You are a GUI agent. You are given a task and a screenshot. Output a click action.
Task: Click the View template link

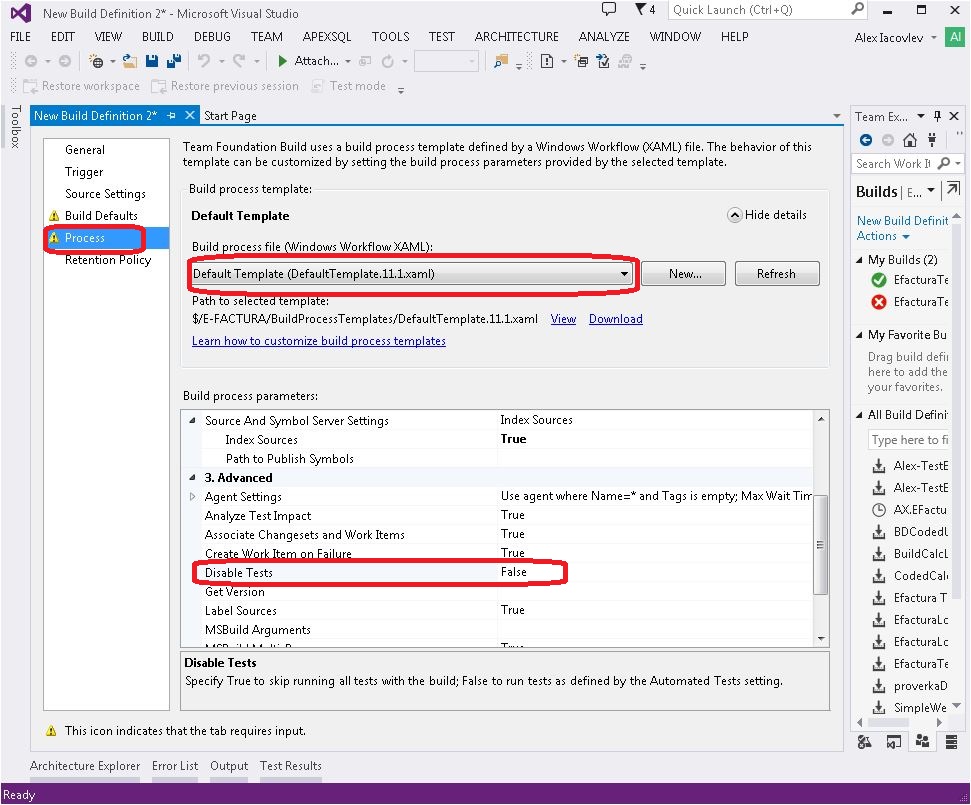(563, 319)
